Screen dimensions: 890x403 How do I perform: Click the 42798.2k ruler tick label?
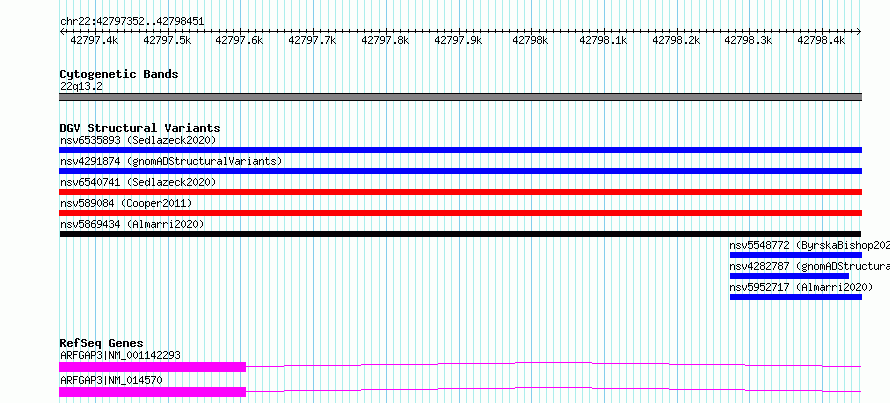(x=676, y=40)
